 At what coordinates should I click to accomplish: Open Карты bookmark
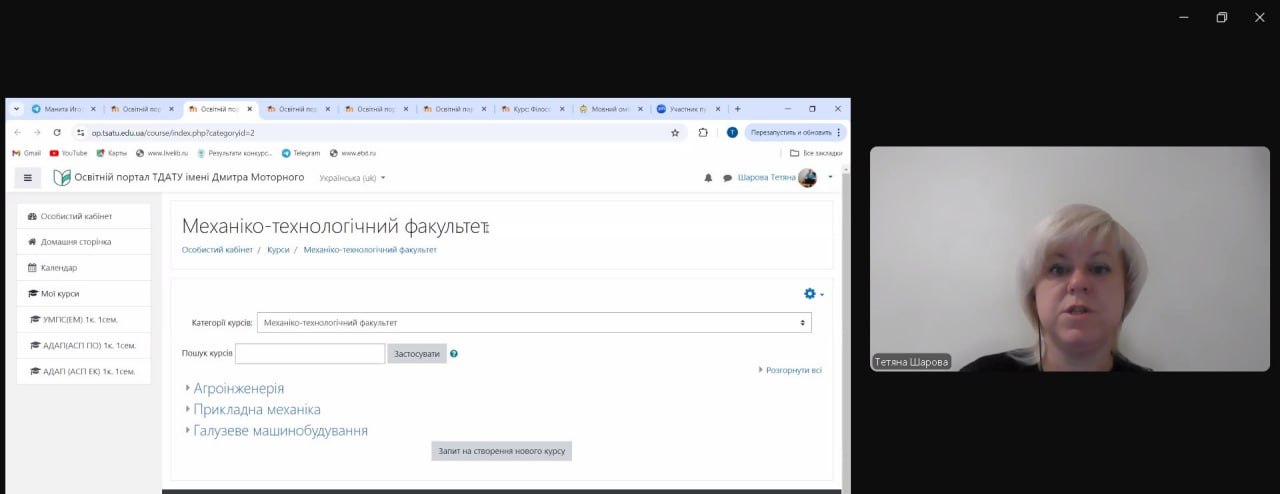point(111,153)
